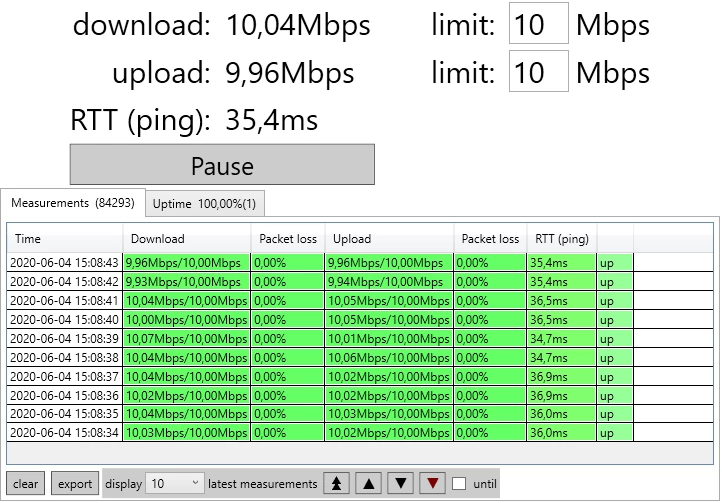Select the row timestamped 2020-06-04 15:08:41
The height and width of the screenshot is (503, 722).
(360, 300)
